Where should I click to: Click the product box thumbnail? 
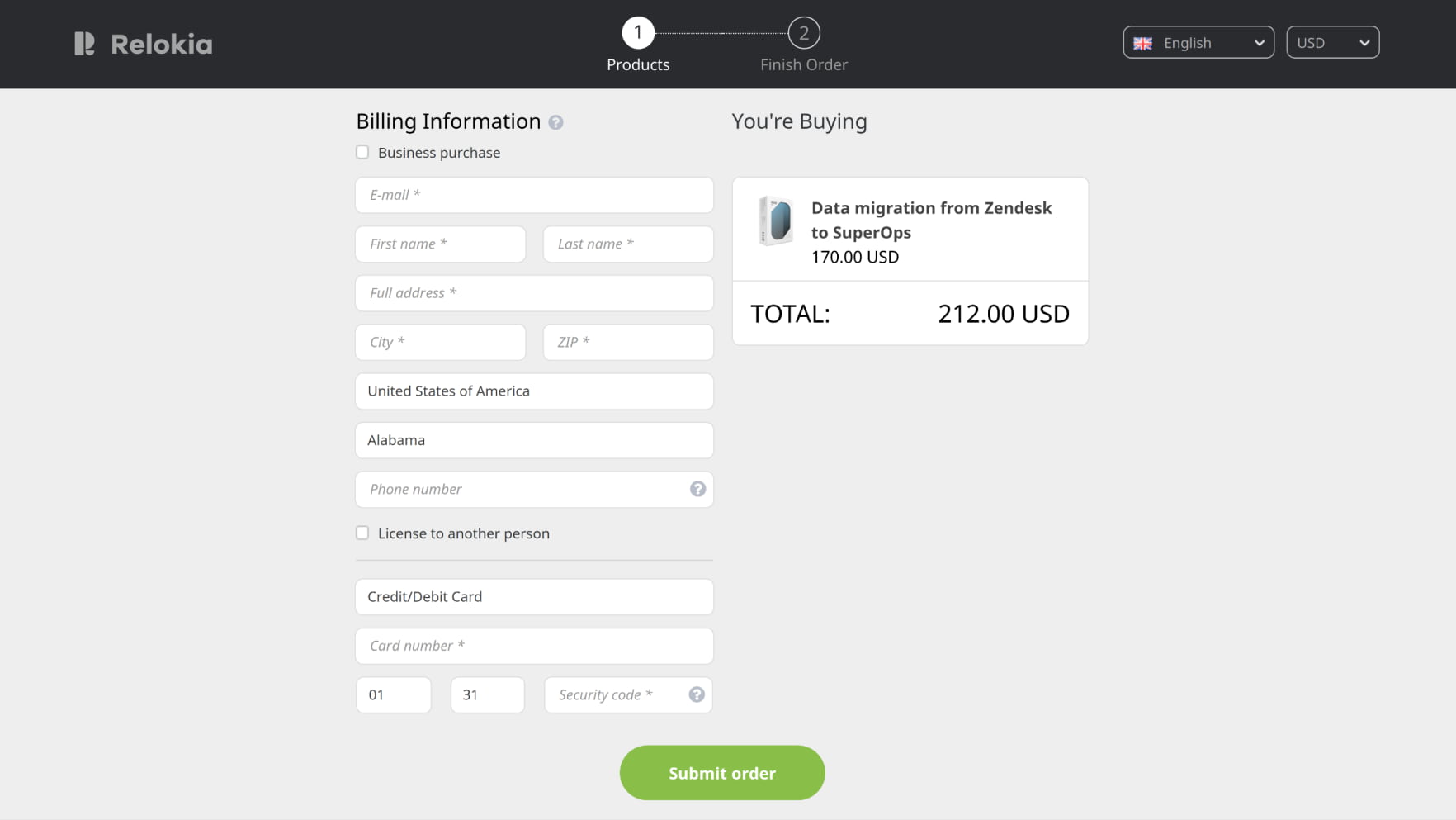click(775, 220)
